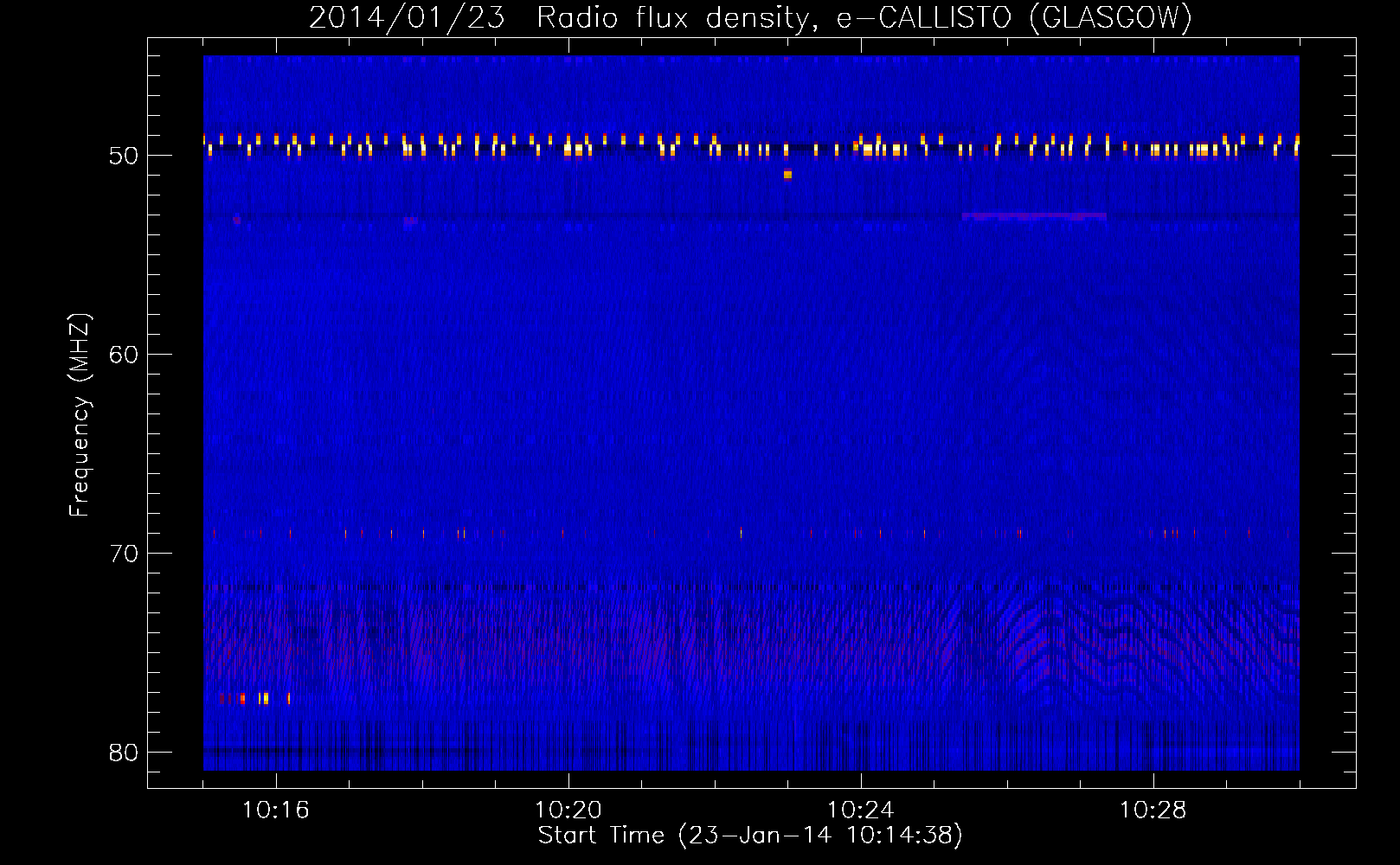
Task: Click the bright yellow burst near 77 MHz
Action: click(x=264, y=698)
